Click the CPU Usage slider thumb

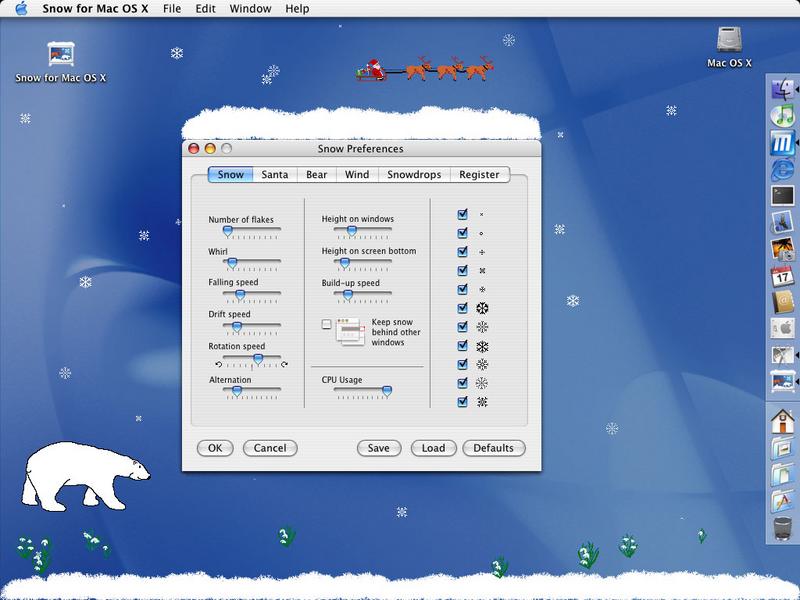pyautogui.click(x=387, y=391)
